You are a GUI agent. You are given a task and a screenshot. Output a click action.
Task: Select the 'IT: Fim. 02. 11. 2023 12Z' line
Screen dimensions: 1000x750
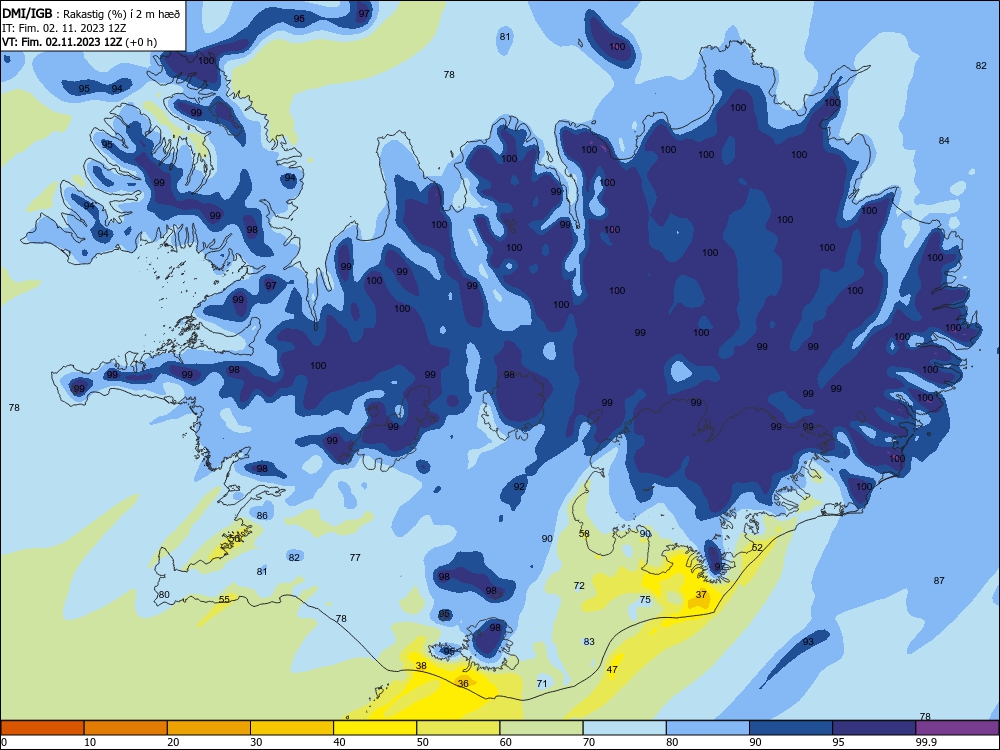tap(64, 28)
